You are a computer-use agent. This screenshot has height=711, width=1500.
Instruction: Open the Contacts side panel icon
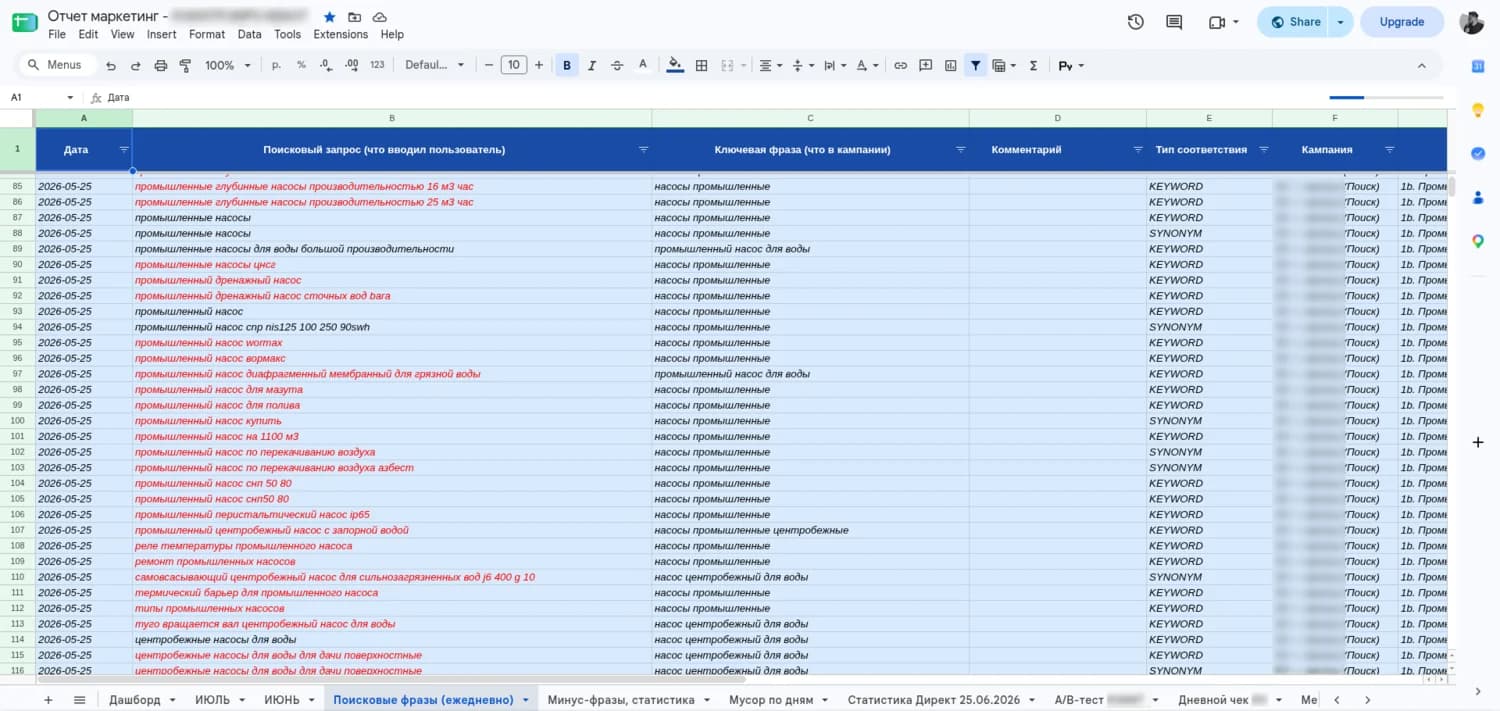(x=1478, y=197)
